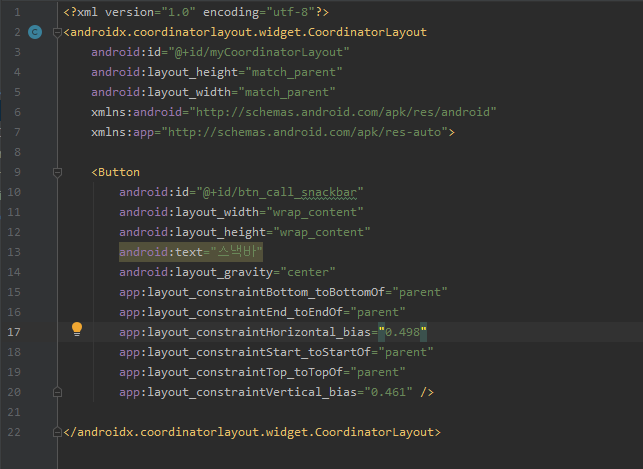Viewport: 643px width, 469px height.
Task: Click the xmlns:android namespace URL
Action: coord(343,112)
